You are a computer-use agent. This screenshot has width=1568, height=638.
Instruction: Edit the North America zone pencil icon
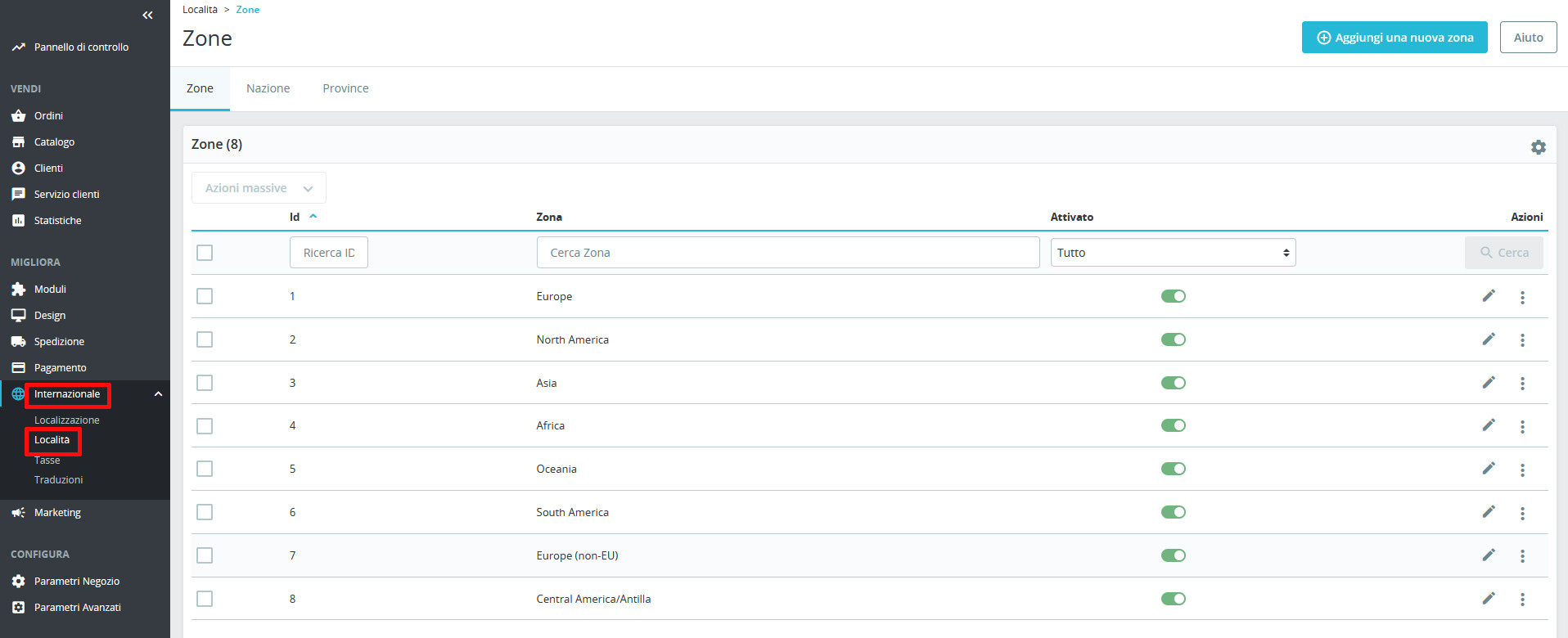pyautogui.click(x=1489, y=339)
